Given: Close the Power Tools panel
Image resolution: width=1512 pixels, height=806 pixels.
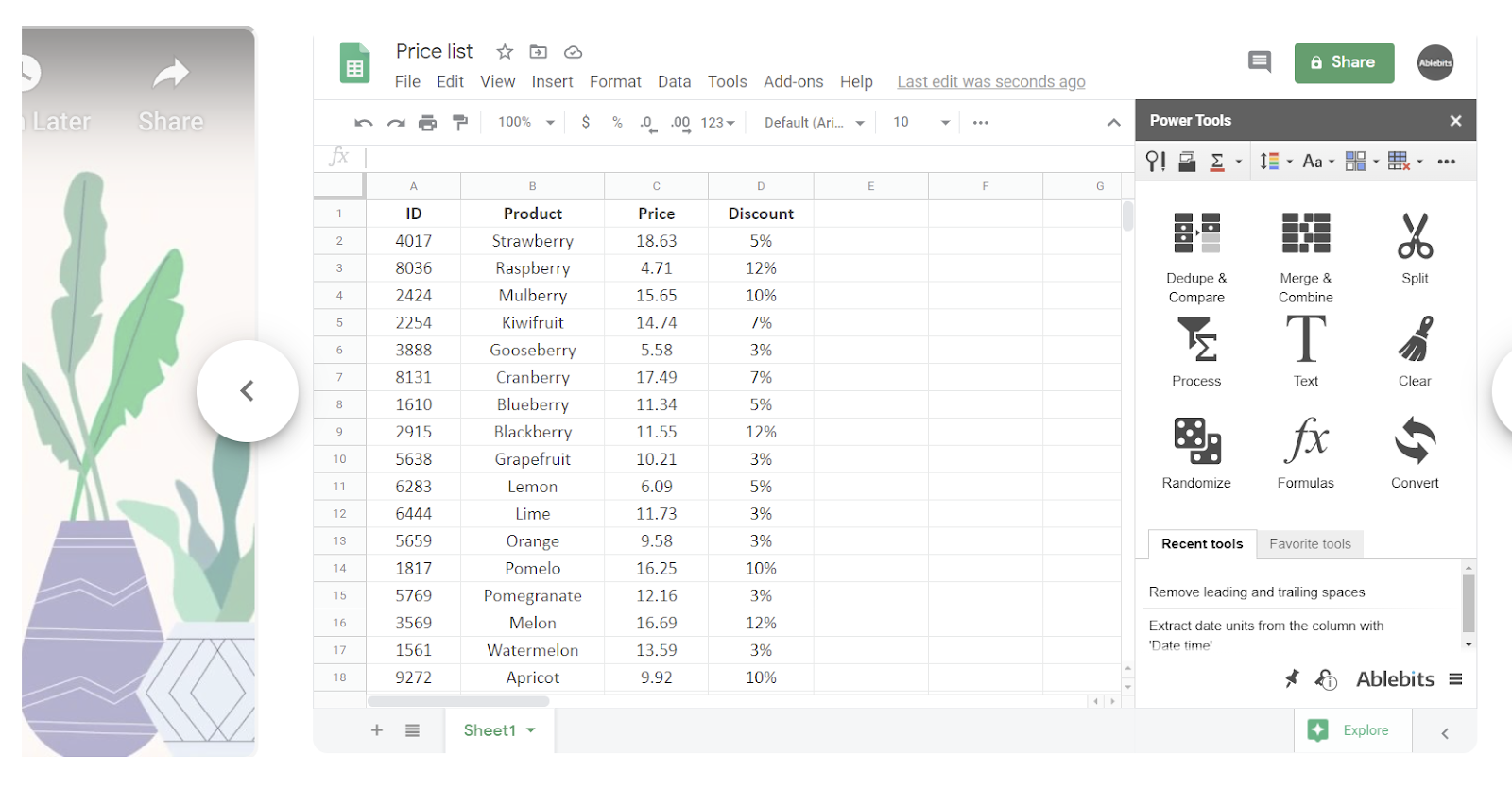Looking at the screenshot, I should click(1455, 121).
